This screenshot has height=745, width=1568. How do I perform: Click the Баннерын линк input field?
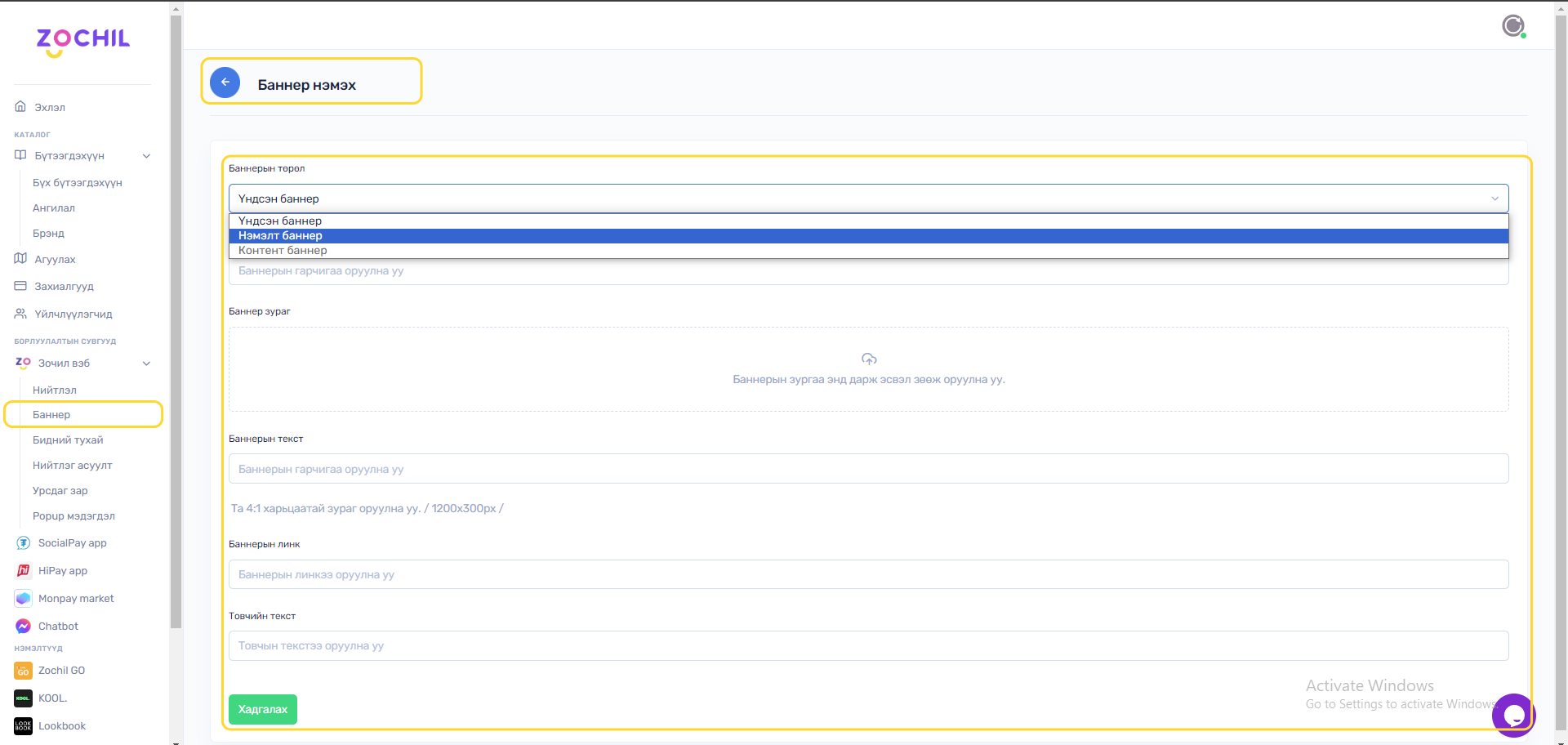tap(868, 574)
